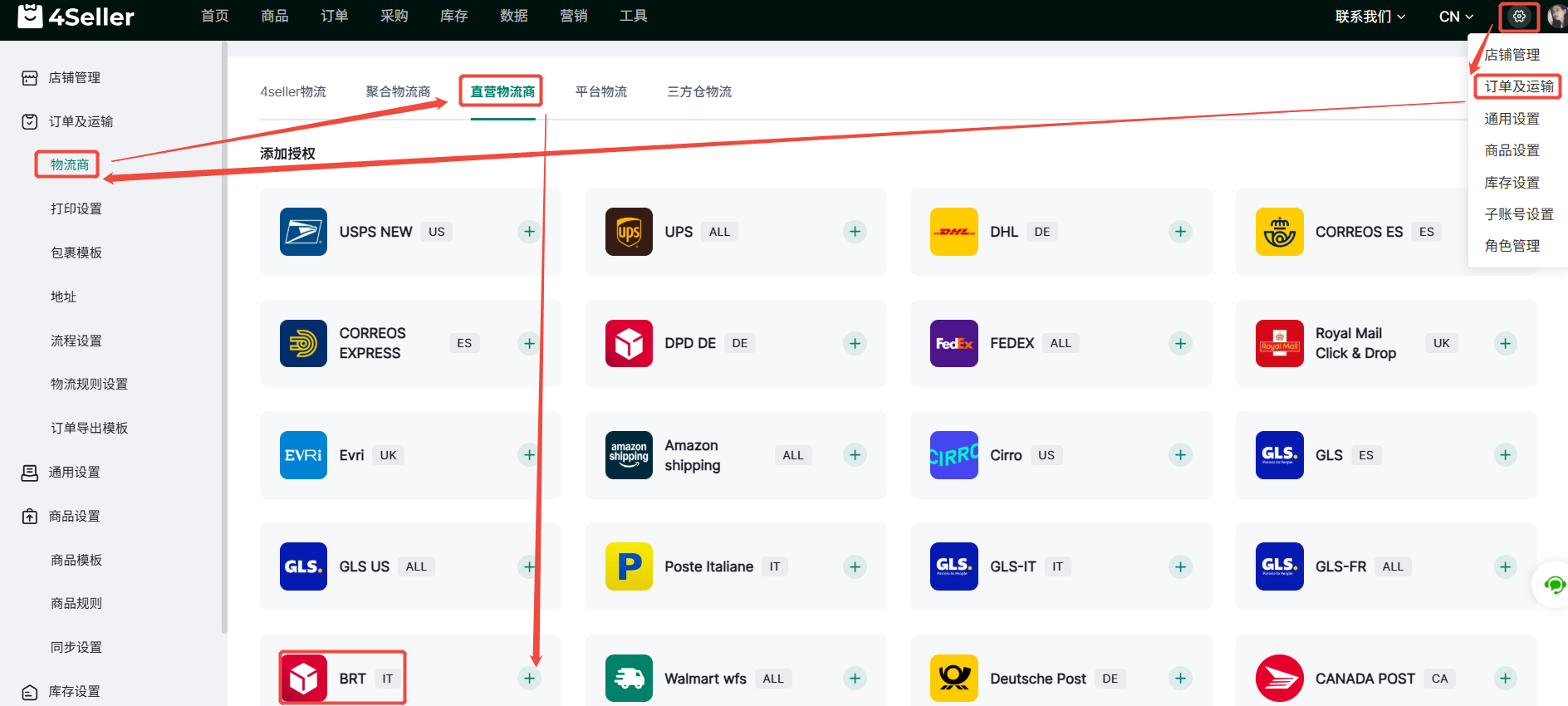Click the Poste Italiane logo
Viewport: 1568px width, 706px height.
pyautogui.click(x=629, y=566)
